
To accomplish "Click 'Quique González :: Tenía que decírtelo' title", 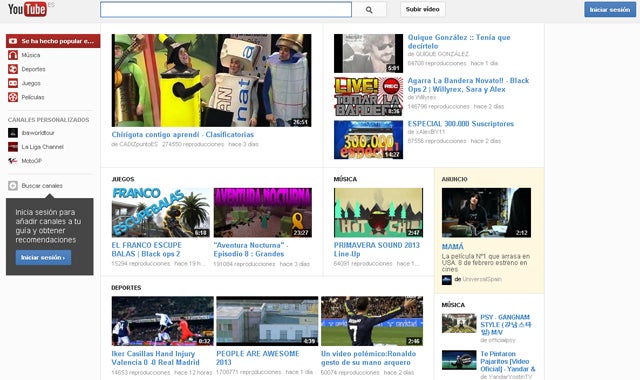I will 459,42.
